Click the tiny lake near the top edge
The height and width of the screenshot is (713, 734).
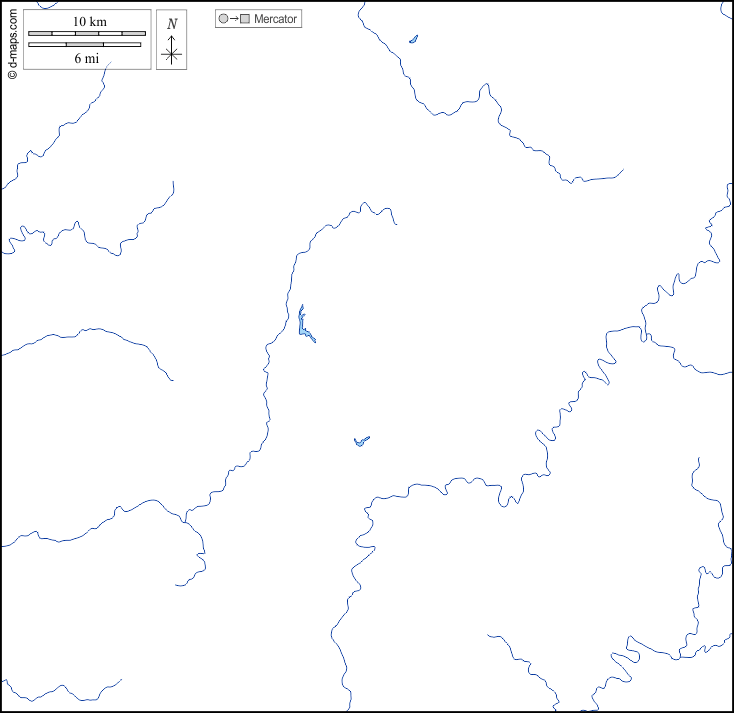pos(413,40)
